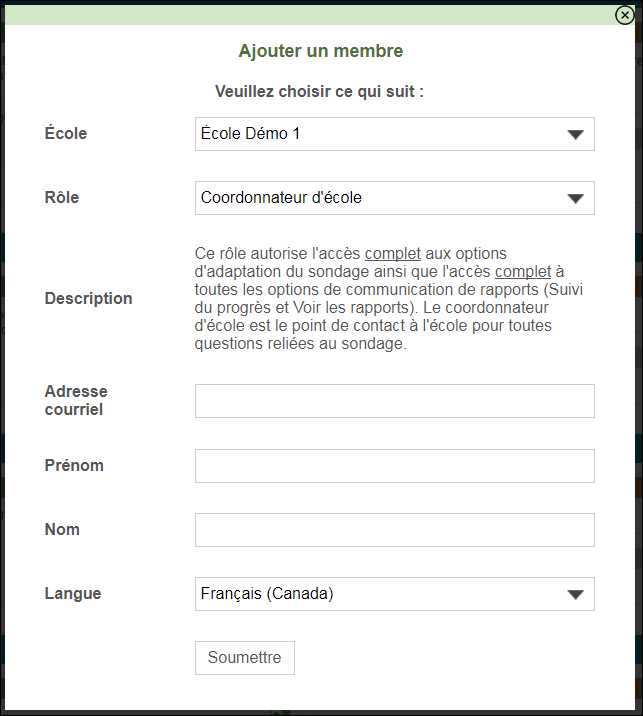Click the 'Ajouter un membre' heading
Screen dimensions: 643x716
point(321,51)
